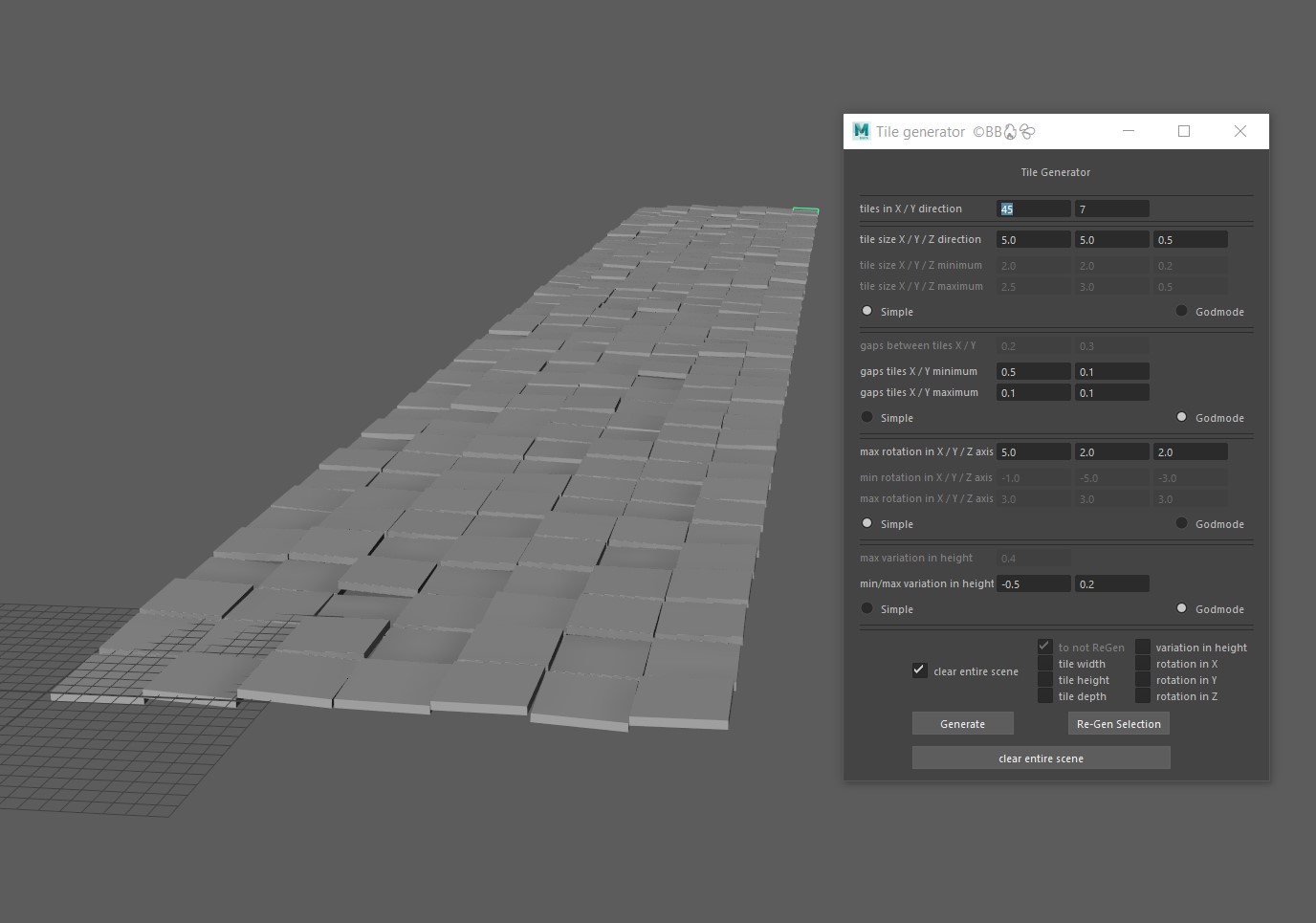Close the Tile generator window
1316x923 pixels.
coord(1240,131)
